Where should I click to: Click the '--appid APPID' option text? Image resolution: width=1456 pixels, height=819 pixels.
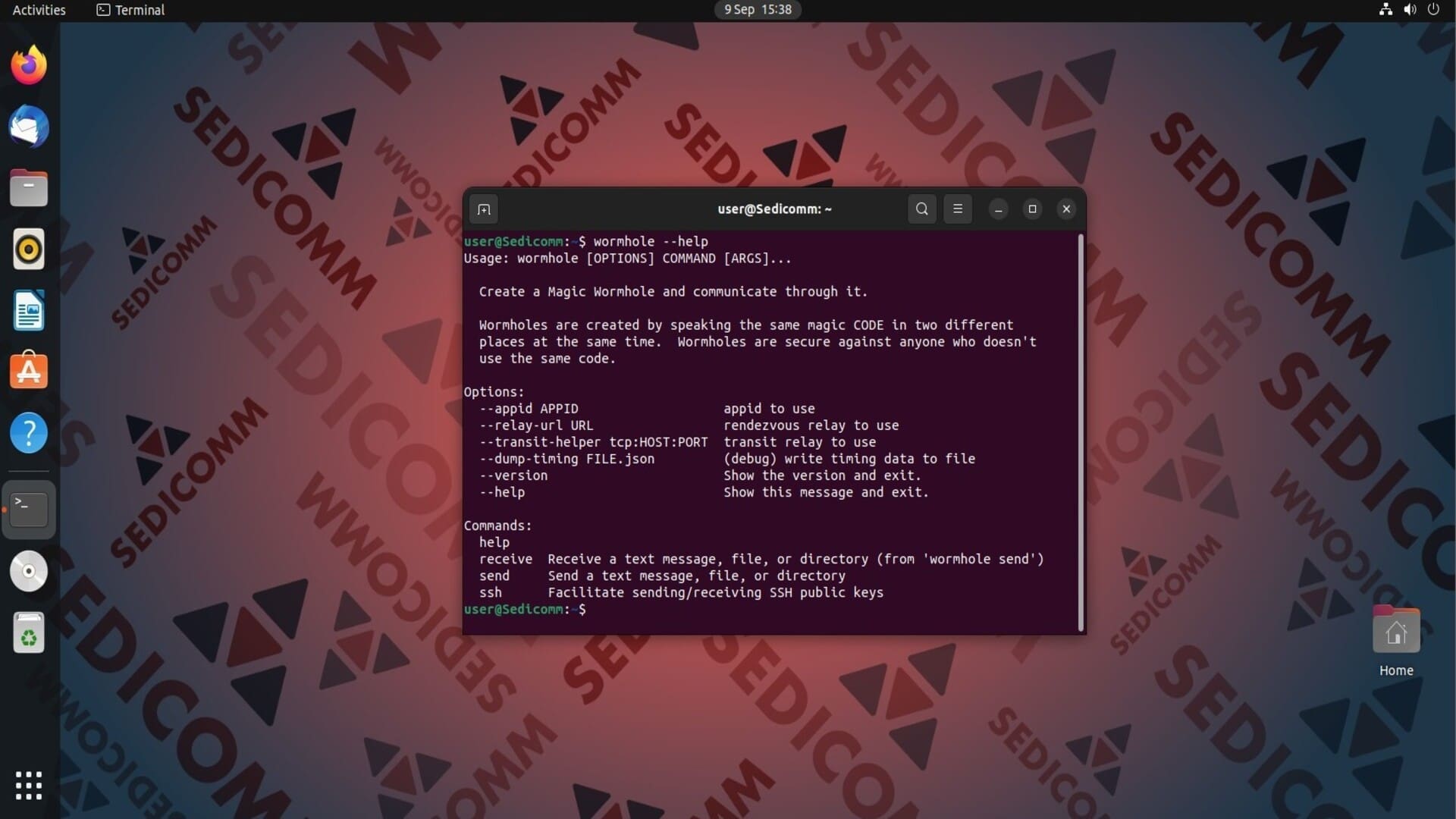(529, 409)
